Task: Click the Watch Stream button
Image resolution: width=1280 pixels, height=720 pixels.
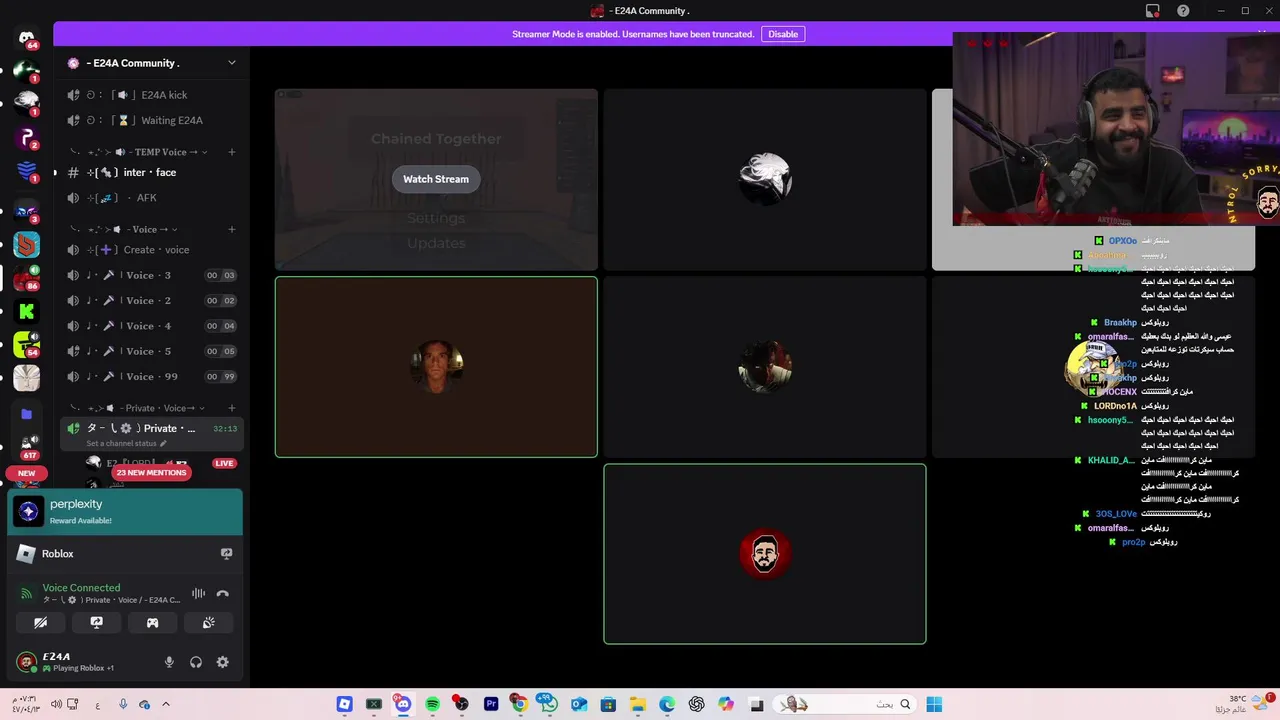Action: [436, 179]
